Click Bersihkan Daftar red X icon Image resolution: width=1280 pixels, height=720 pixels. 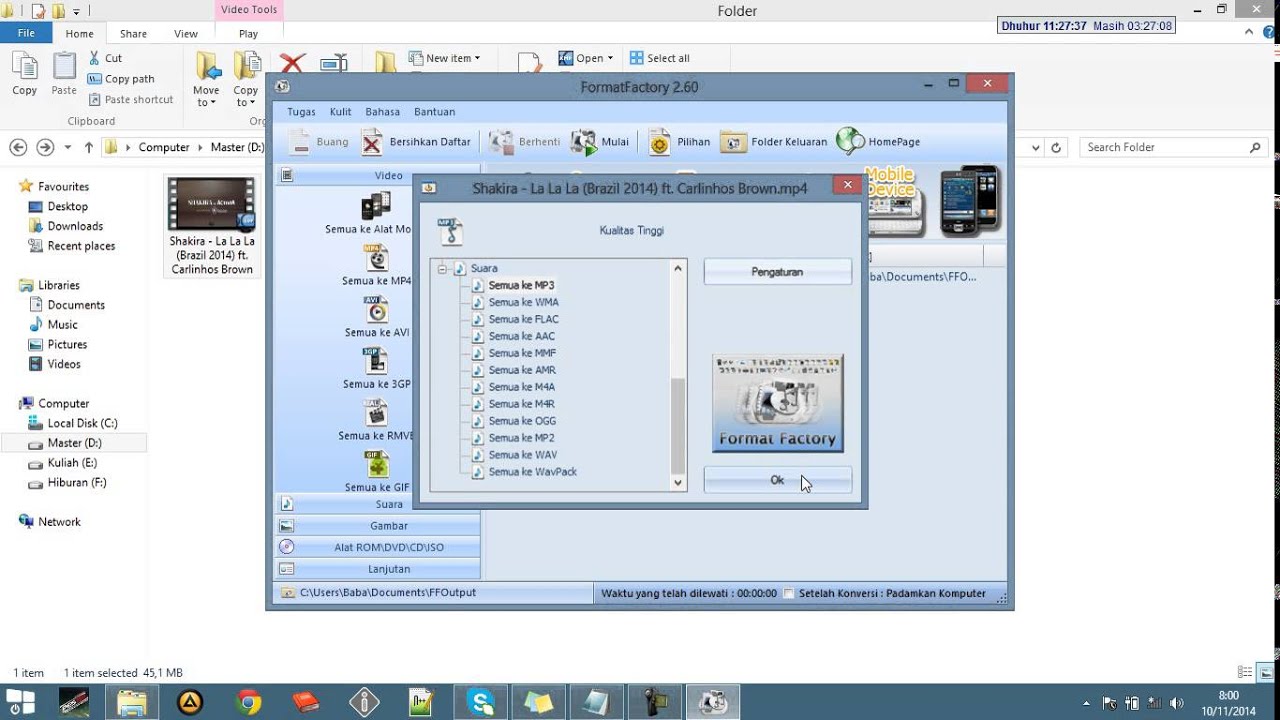372,142
